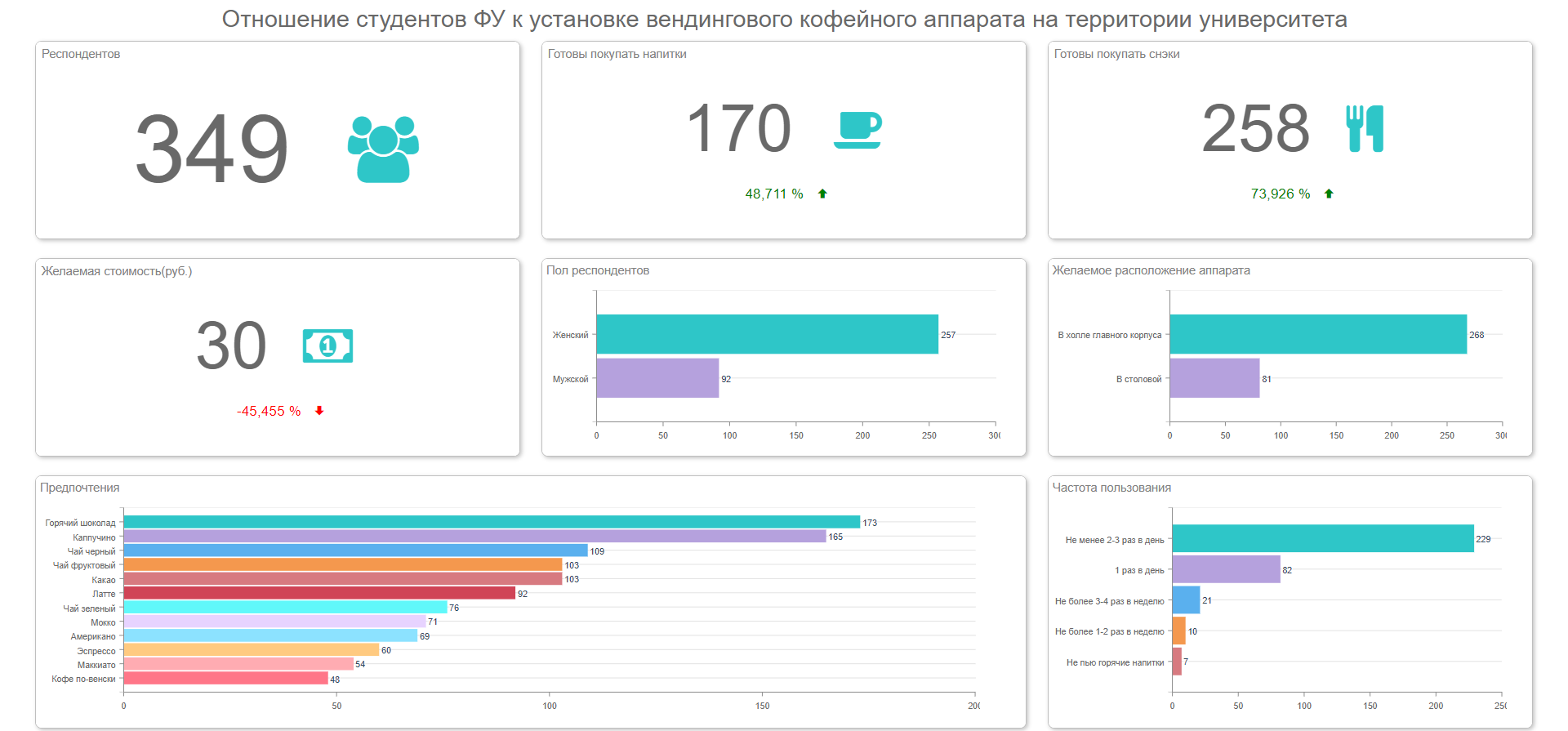Click the large 349 respondents number
The height and width of the screenshot is (731, 1568).
click(x=212, y=149)
